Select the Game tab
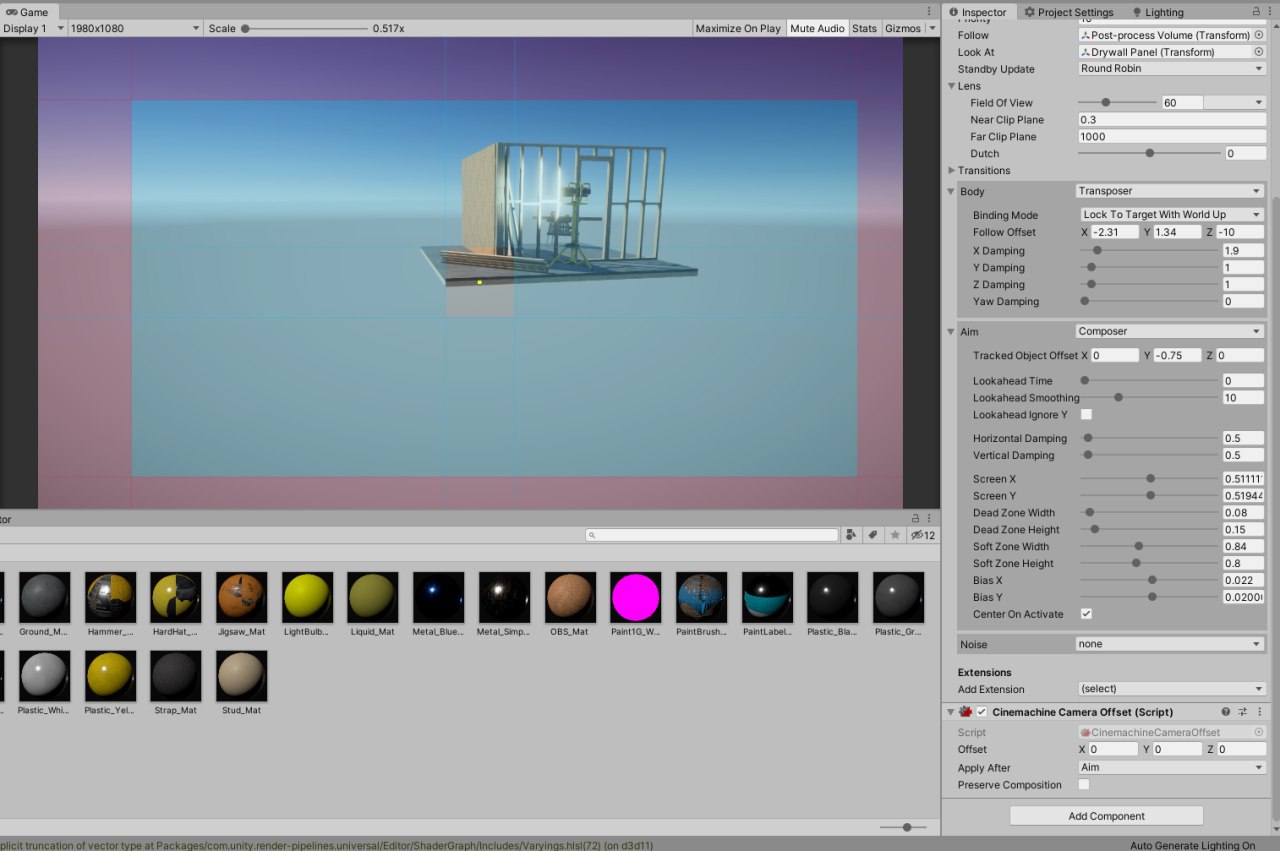1280x851 pixels. 28,12
